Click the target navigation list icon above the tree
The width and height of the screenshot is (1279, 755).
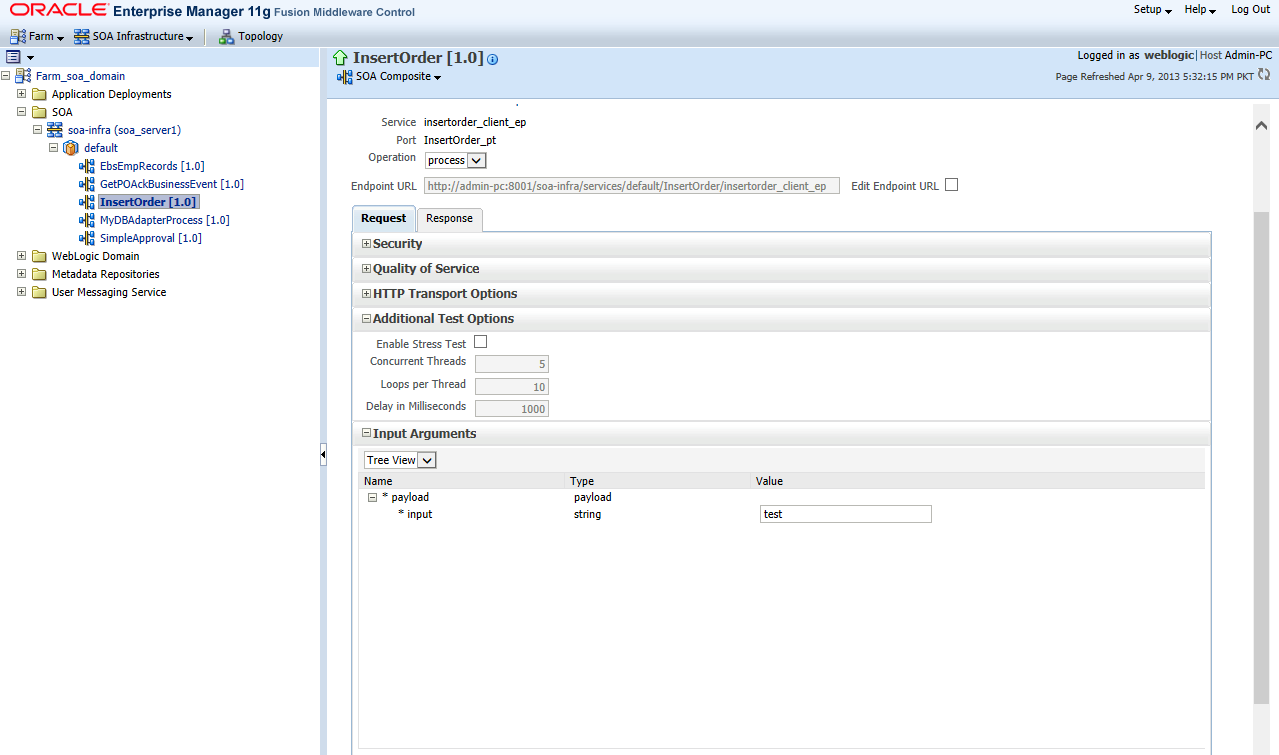14,56
